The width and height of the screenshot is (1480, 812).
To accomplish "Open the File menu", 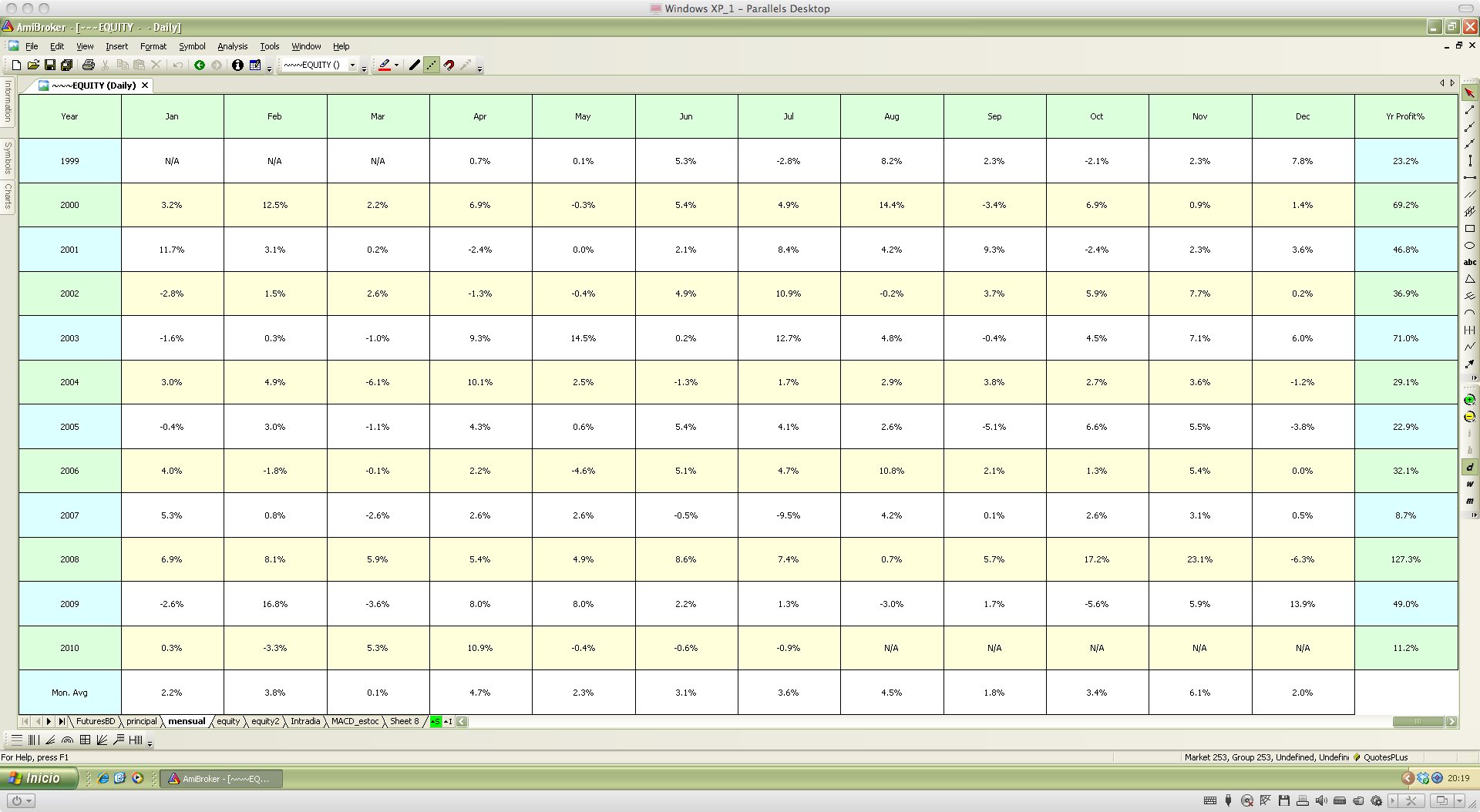I will click(32, 46).
